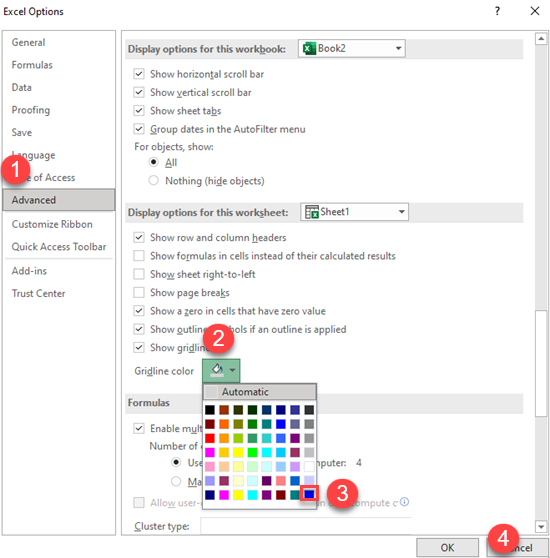Screen dimensions: 550x558
Task: Click the Gridline color dropdown arrow
Action: tap(232, 370)
